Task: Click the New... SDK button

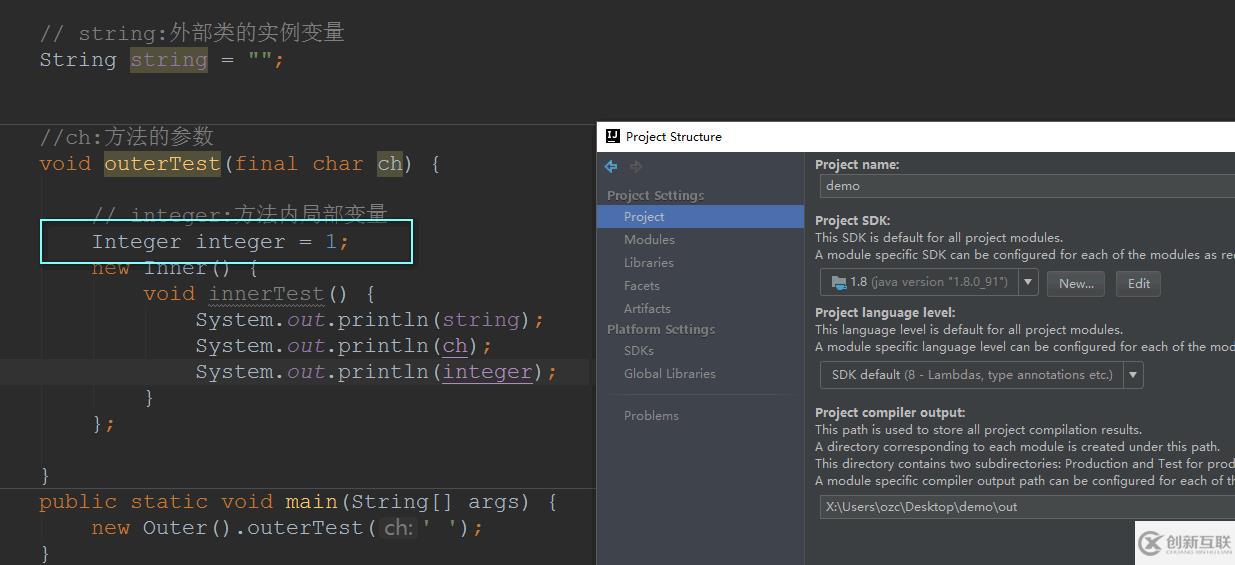Action: [x=1076, y=283]
